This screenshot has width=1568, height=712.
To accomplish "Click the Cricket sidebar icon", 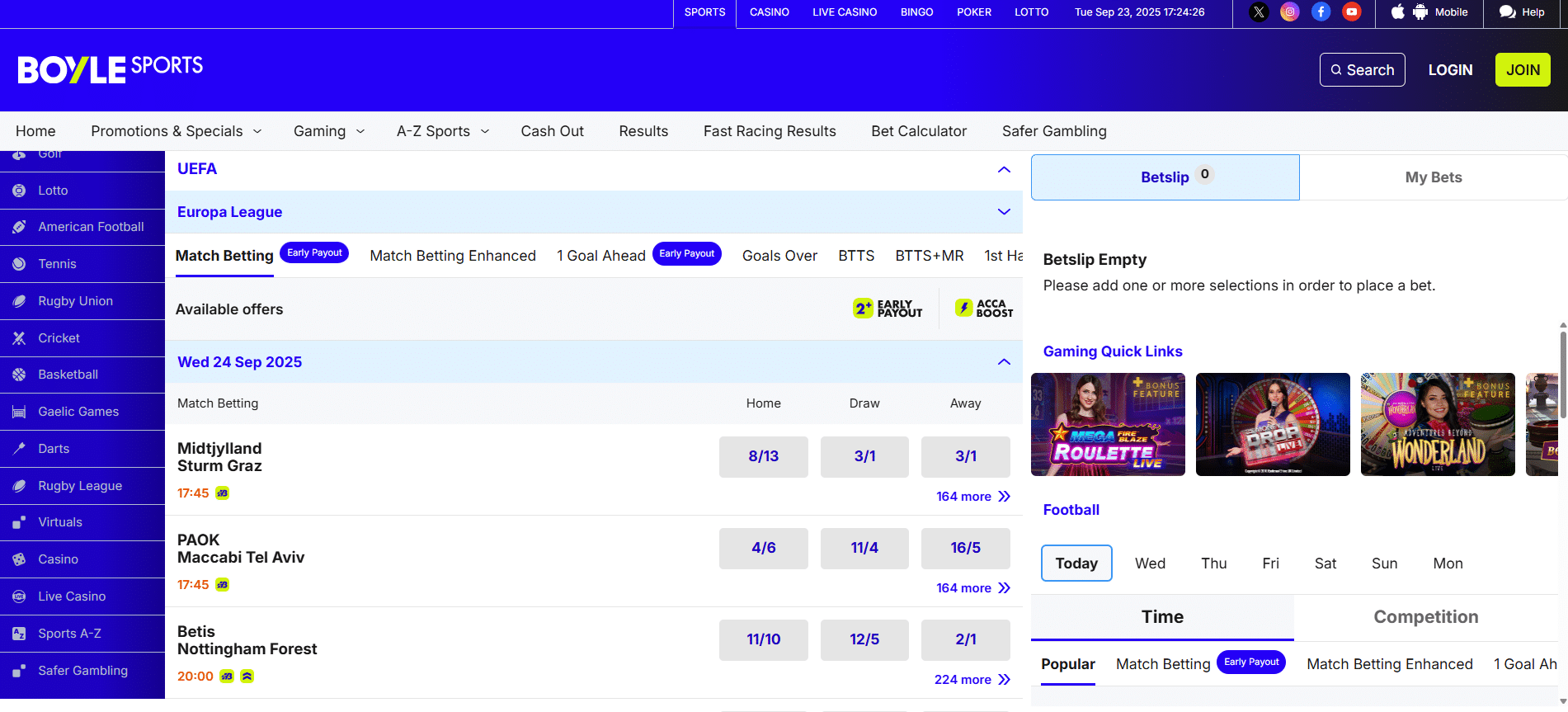I will (19, 338).
